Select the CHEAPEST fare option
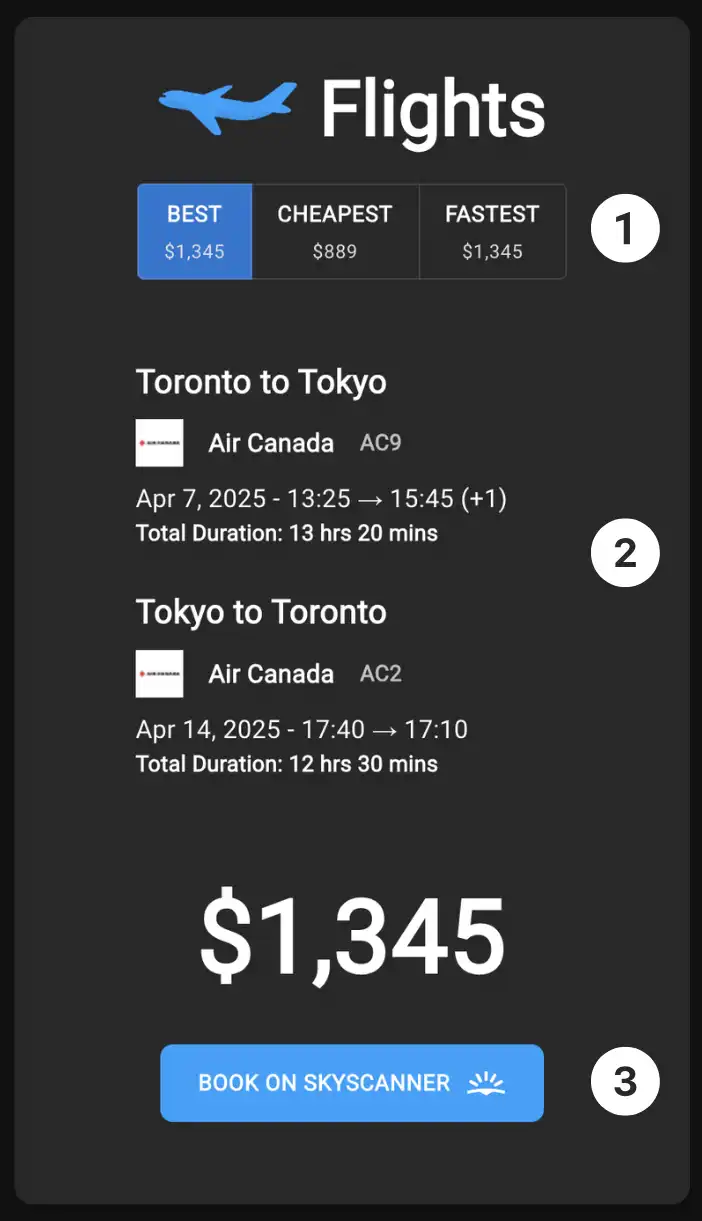Image resolution: width=702 pixels, height=1221 pixels. coord(335,231)
